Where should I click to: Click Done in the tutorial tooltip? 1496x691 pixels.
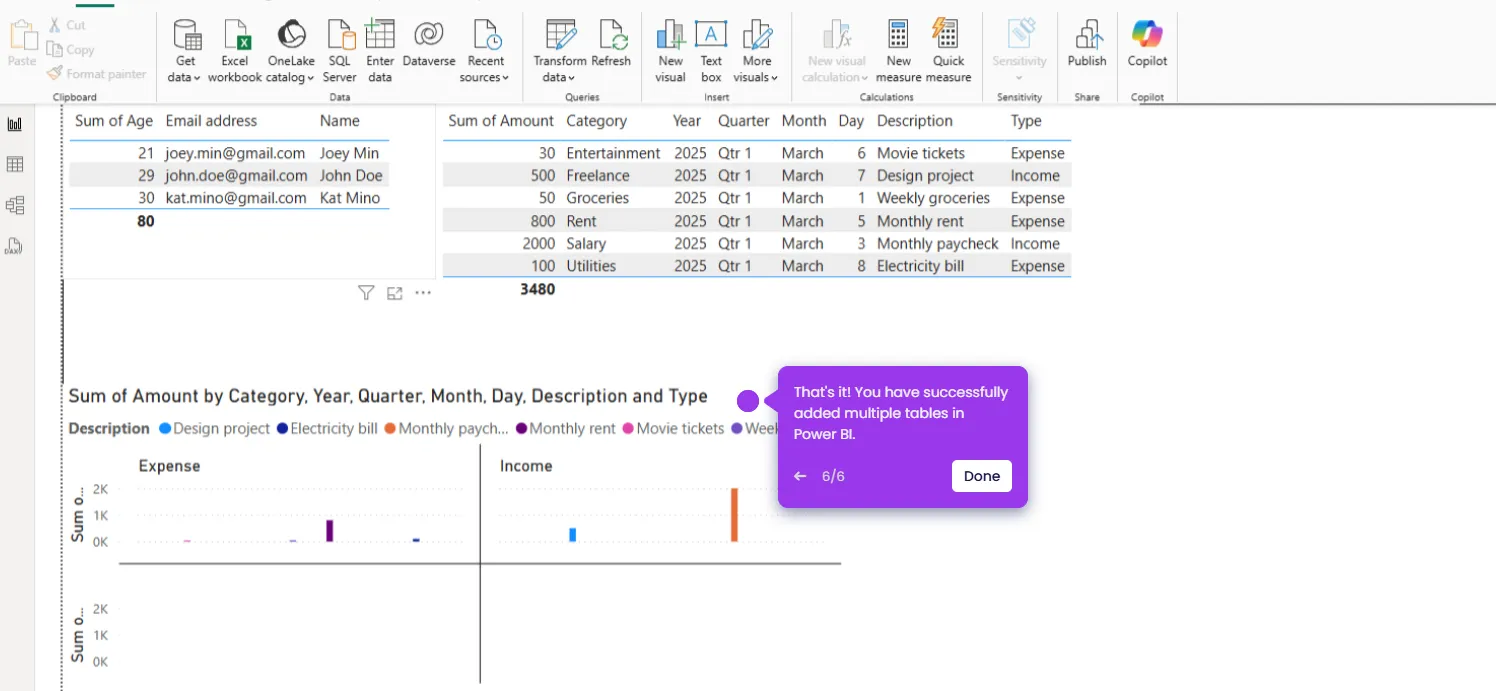click(981, 476)
